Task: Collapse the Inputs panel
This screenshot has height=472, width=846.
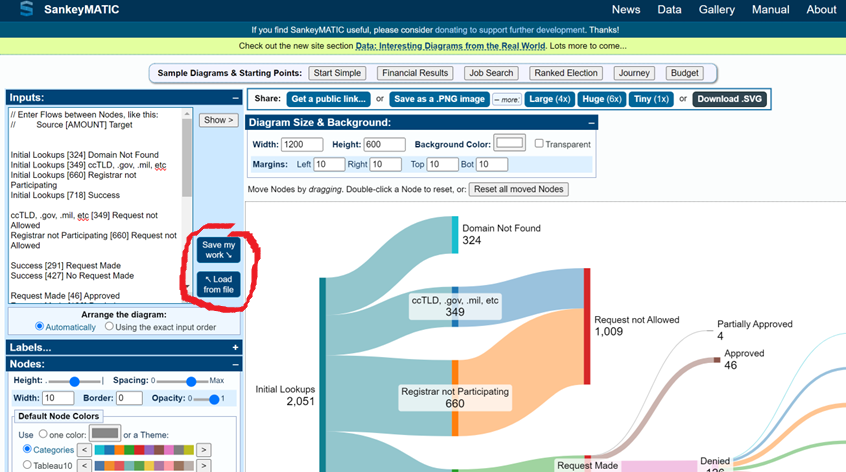Action: pos(235,98)
